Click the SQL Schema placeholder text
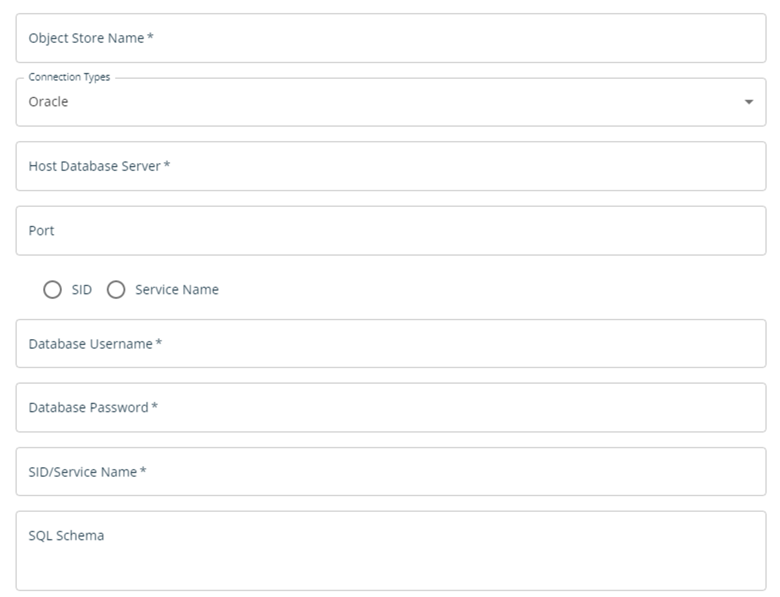 coord(66,536)
